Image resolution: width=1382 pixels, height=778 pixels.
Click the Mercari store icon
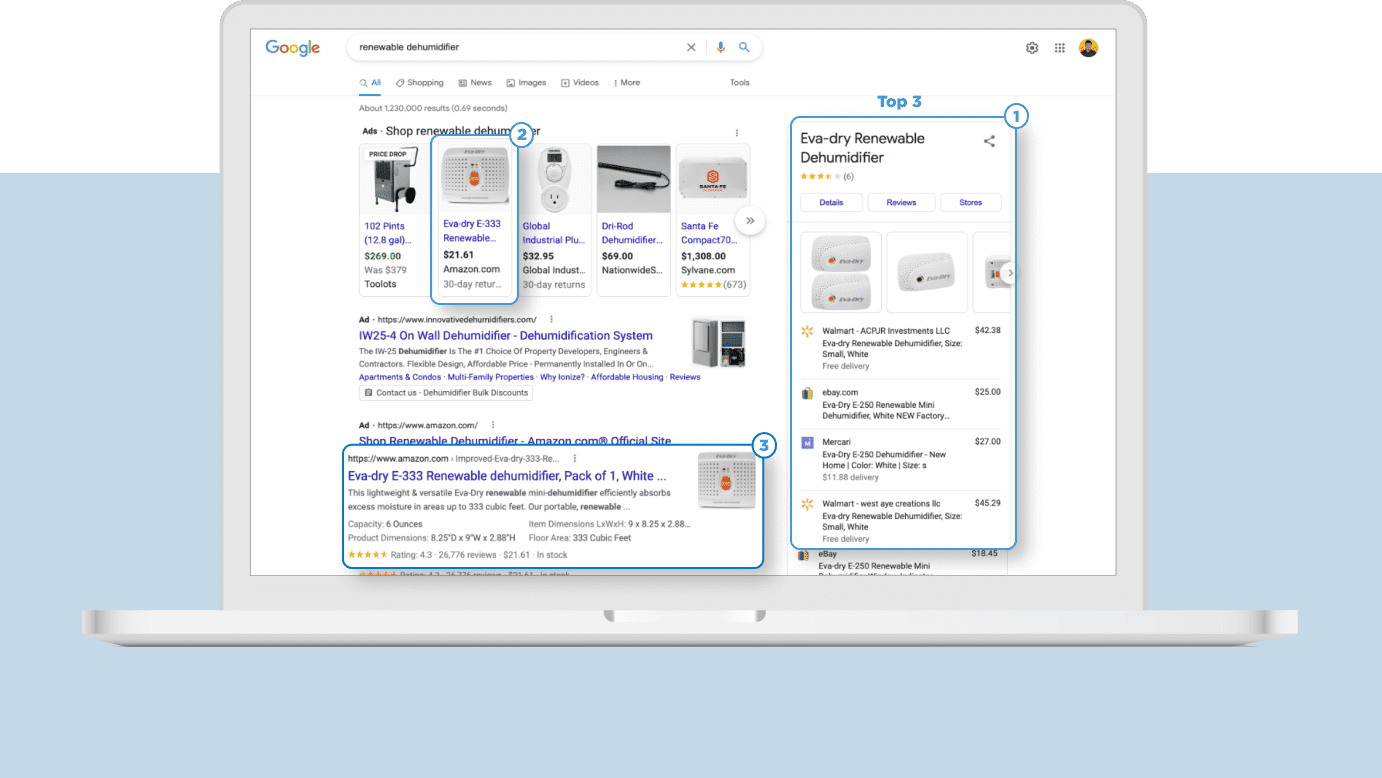coord(808,442)
